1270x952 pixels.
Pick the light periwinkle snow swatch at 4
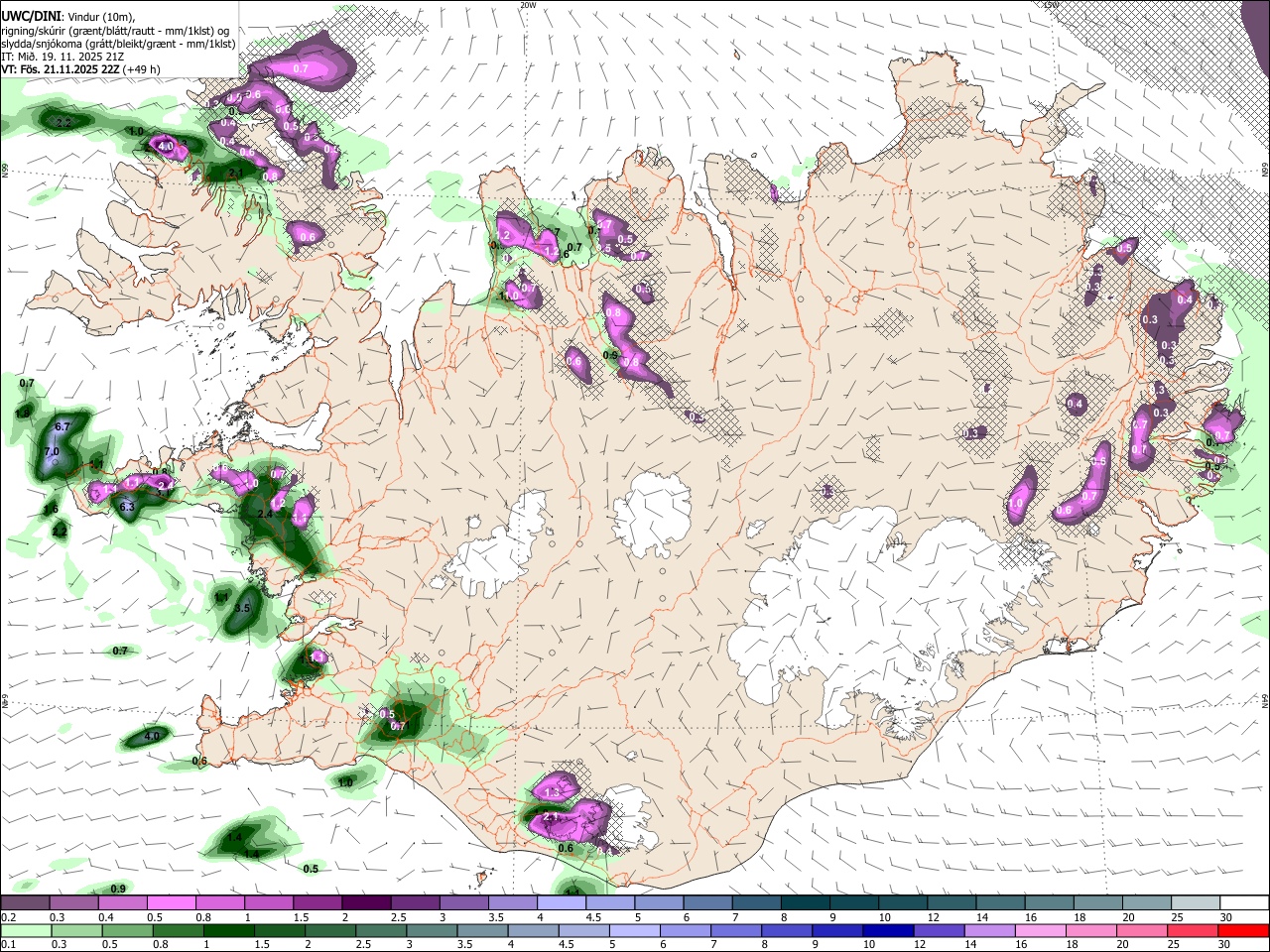[x=561, y=903]
